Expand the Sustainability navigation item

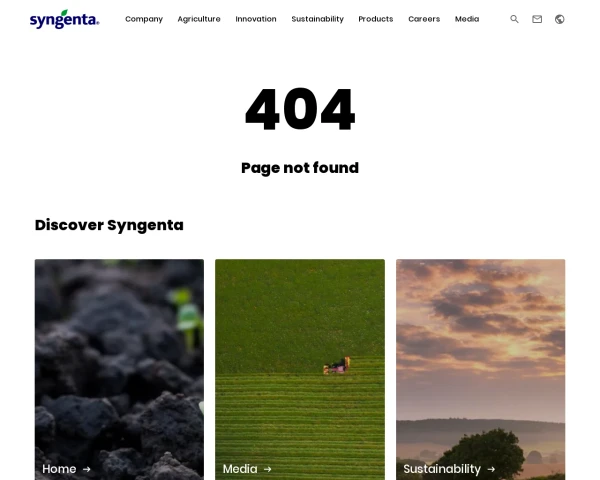click(x=318, y=19)
